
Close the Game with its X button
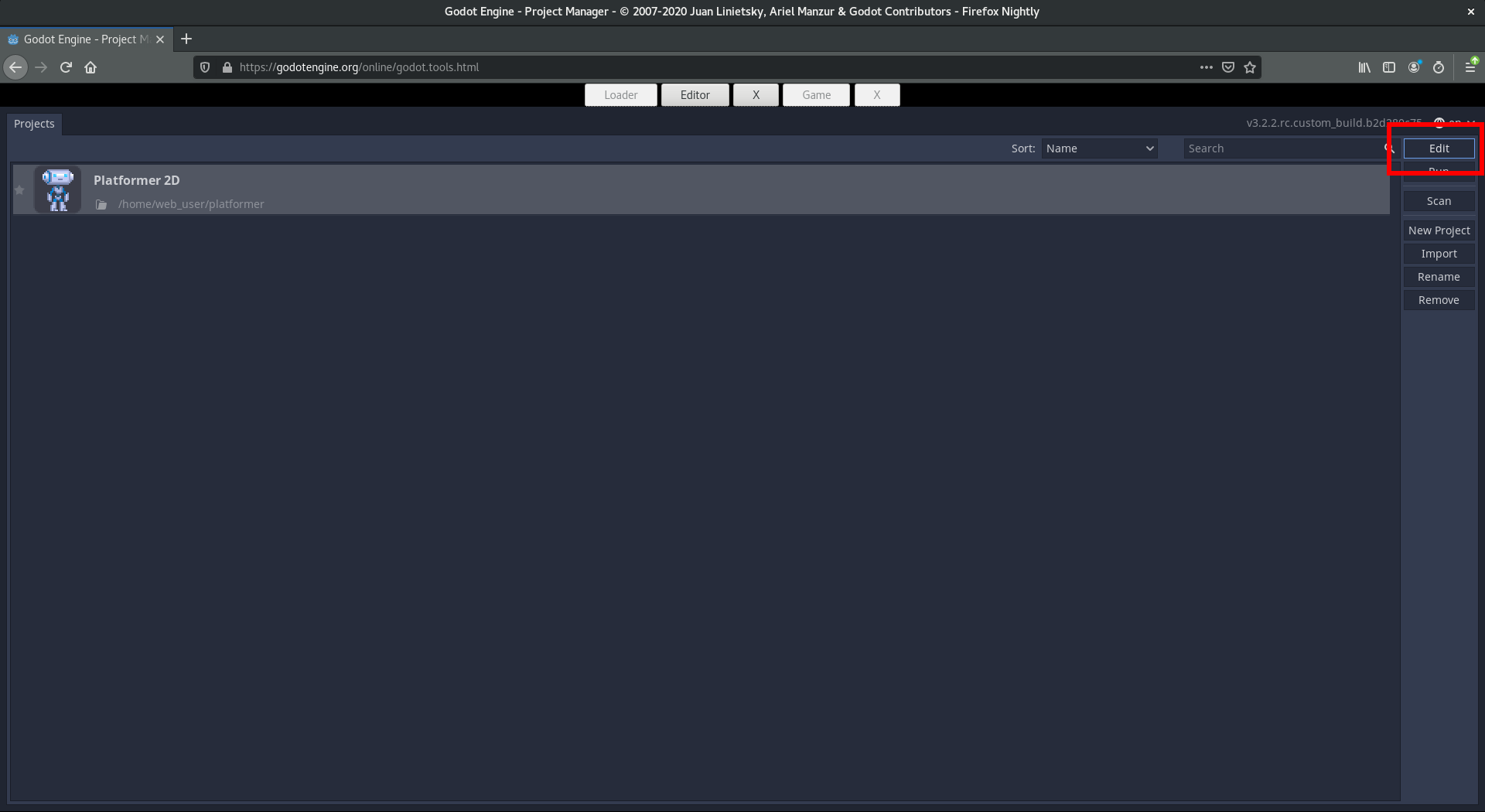click(877, 95)
